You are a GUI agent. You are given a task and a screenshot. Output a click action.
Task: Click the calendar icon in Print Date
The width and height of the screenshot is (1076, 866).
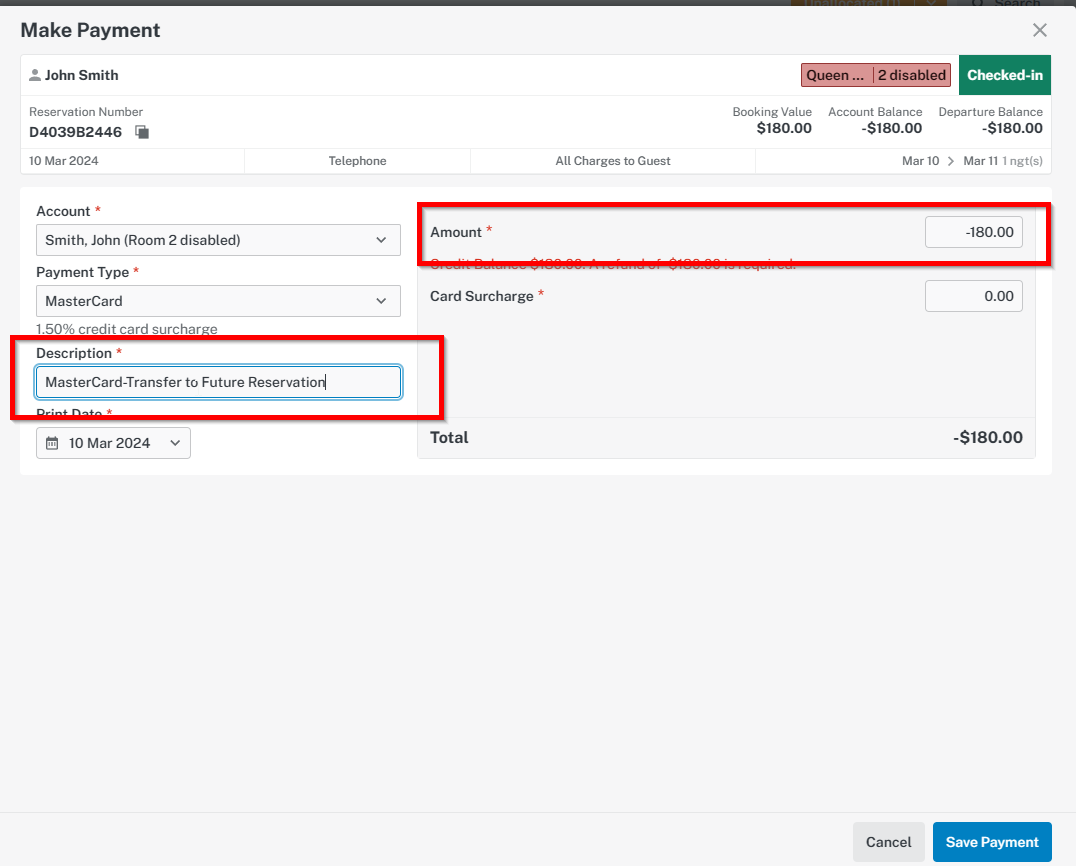click(x=52, y=443)
